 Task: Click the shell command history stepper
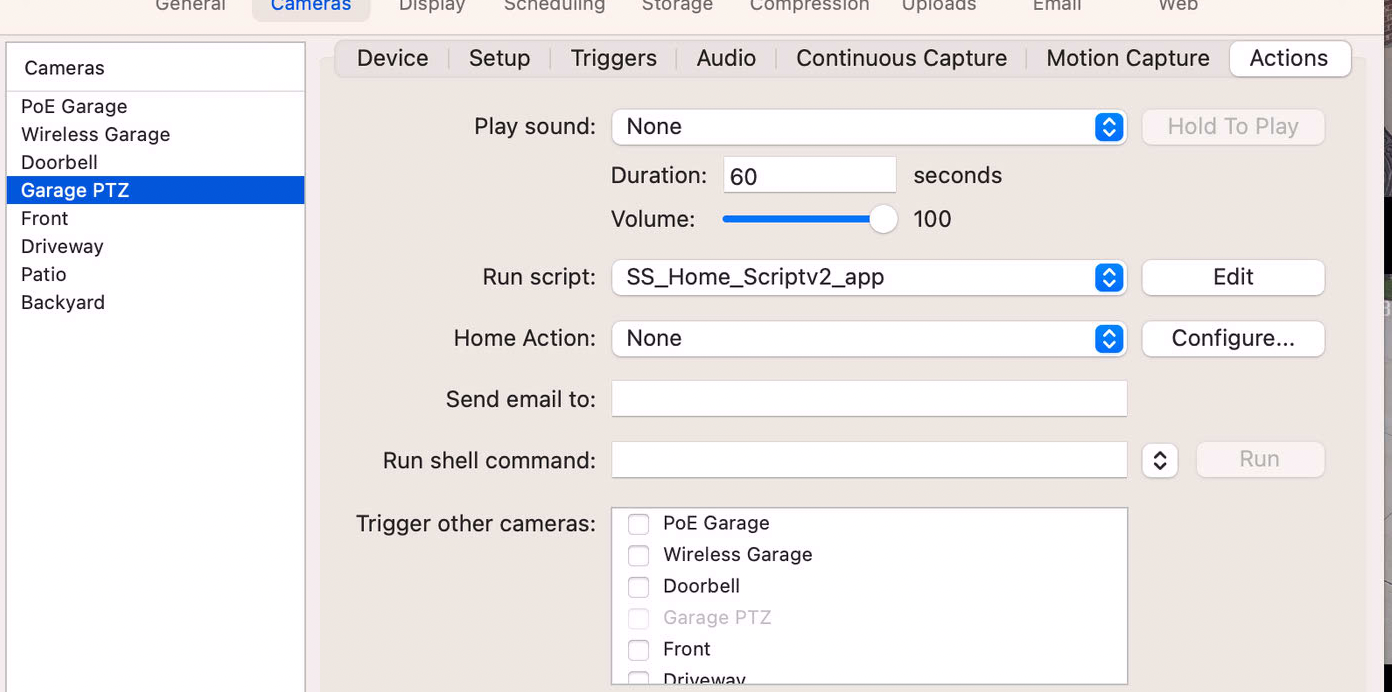[x=1159, y=460]
